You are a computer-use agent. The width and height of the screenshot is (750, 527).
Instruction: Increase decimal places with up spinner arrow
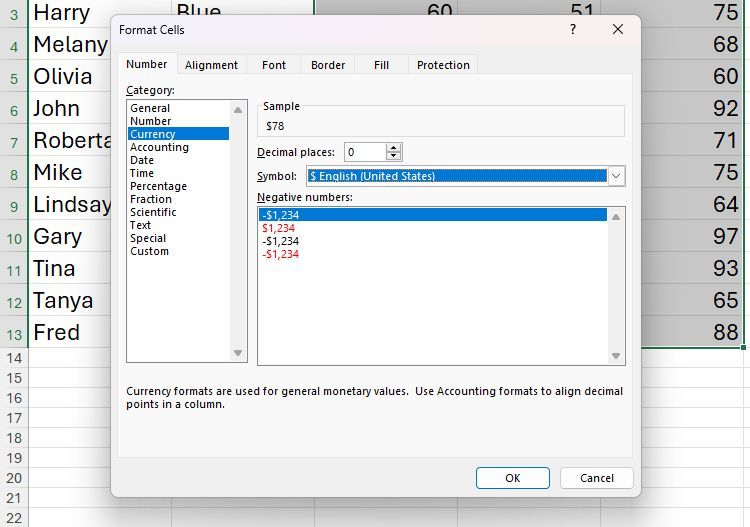point(393,148)
